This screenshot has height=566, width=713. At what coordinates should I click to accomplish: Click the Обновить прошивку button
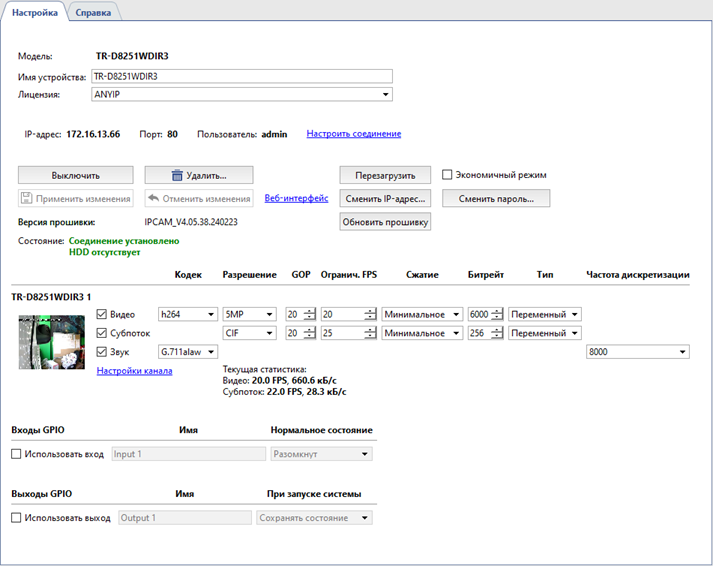click(x=385, y=222)
